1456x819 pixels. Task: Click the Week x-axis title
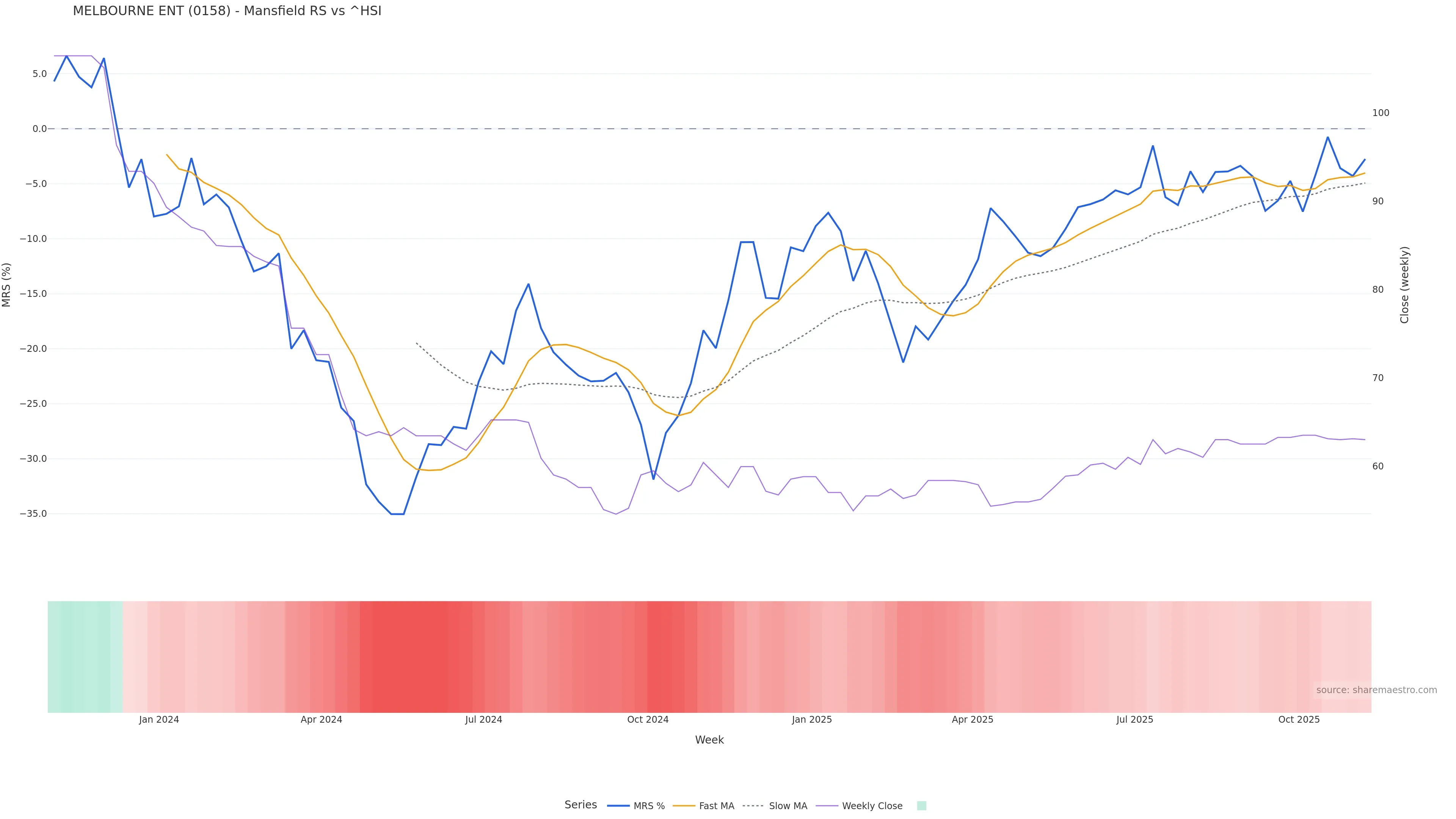click(x=709, y=740)
